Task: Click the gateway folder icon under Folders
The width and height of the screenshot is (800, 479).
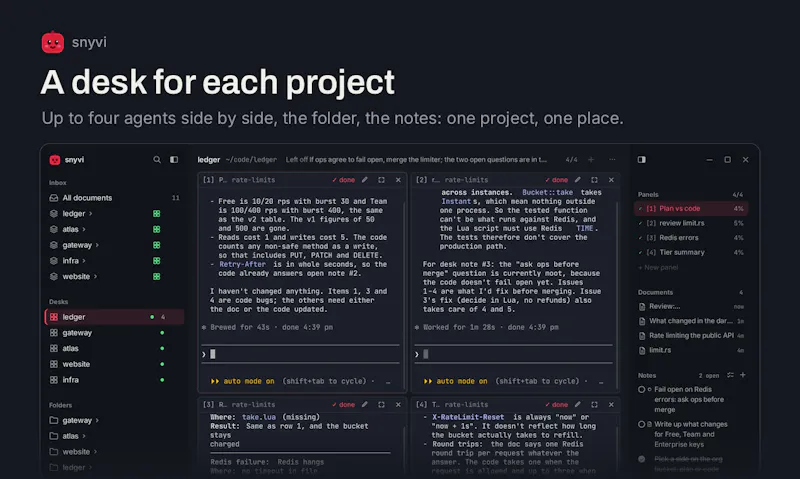Action: tap(54, 420)
